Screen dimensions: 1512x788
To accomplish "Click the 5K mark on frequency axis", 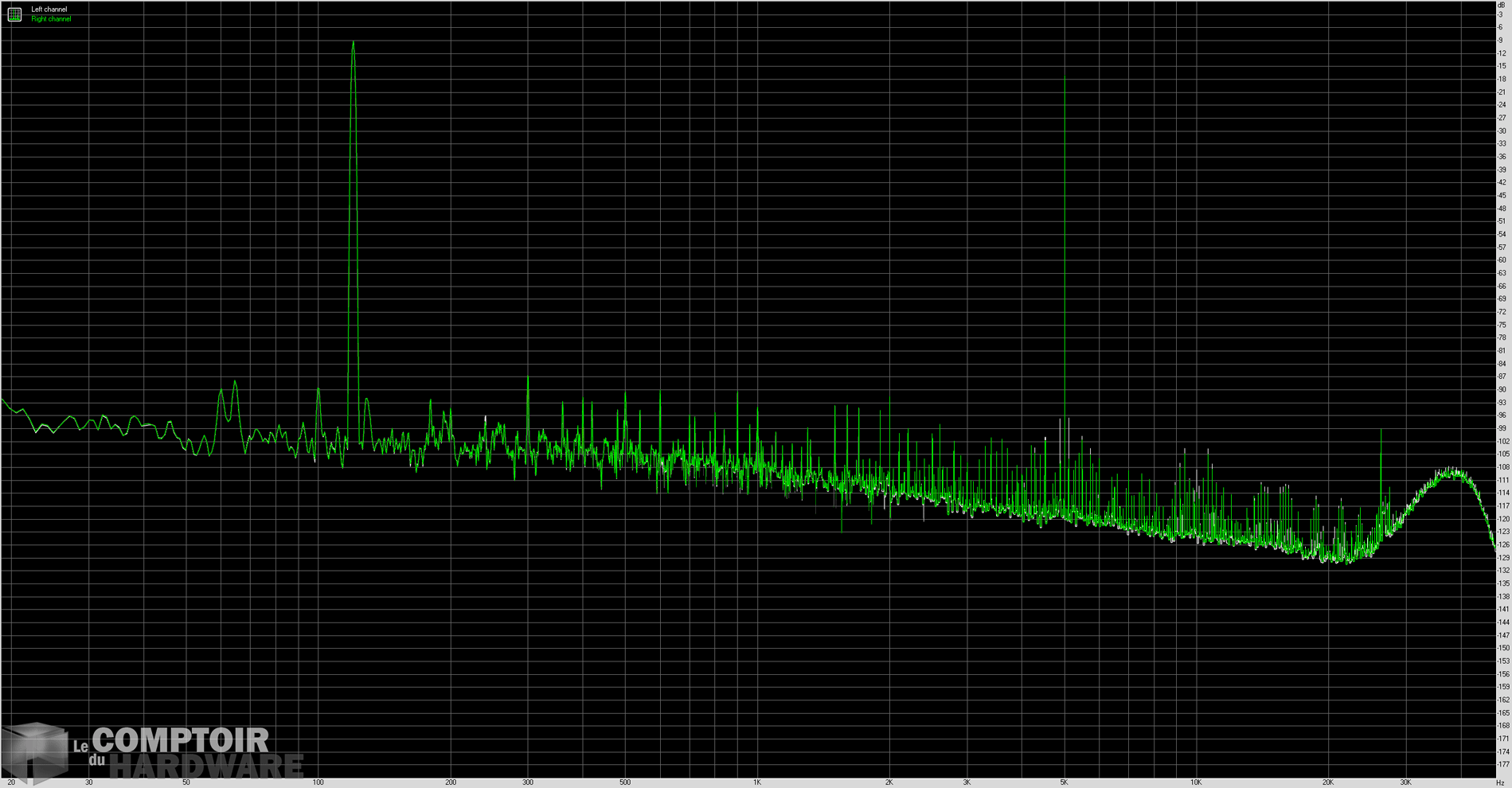I will (x=1064, y=782).
